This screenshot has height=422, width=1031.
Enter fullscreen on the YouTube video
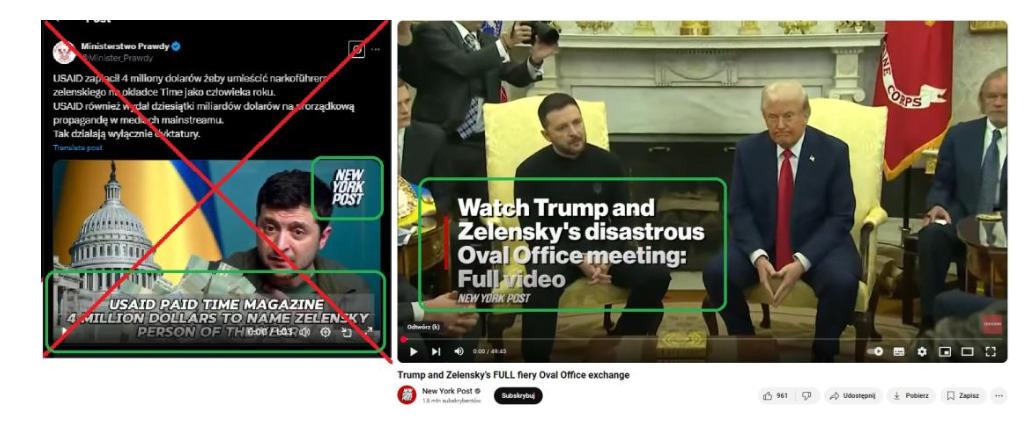click(x=990, y=352)
